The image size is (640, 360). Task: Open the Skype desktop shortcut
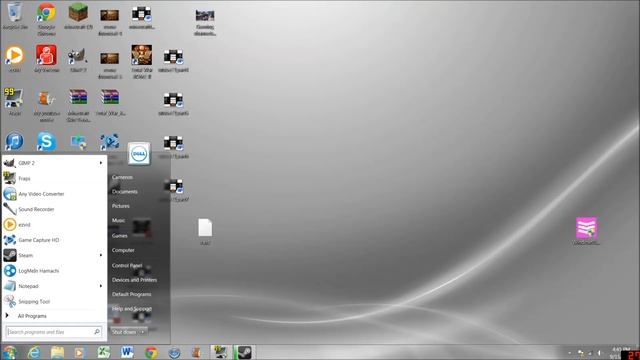tap(46, 141)
